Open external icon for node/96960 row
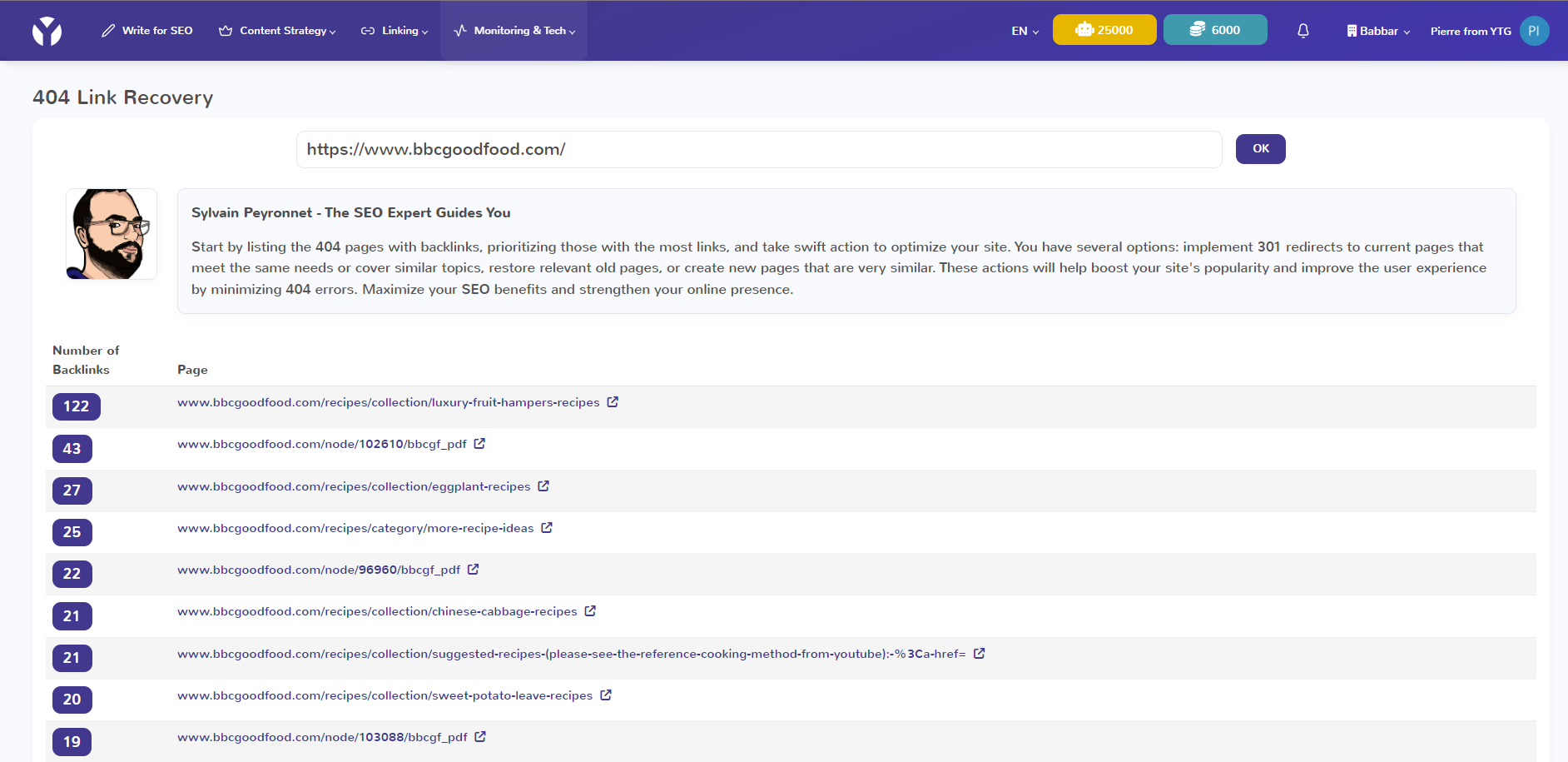This screenshot has height=762, width=1568. 473,569
